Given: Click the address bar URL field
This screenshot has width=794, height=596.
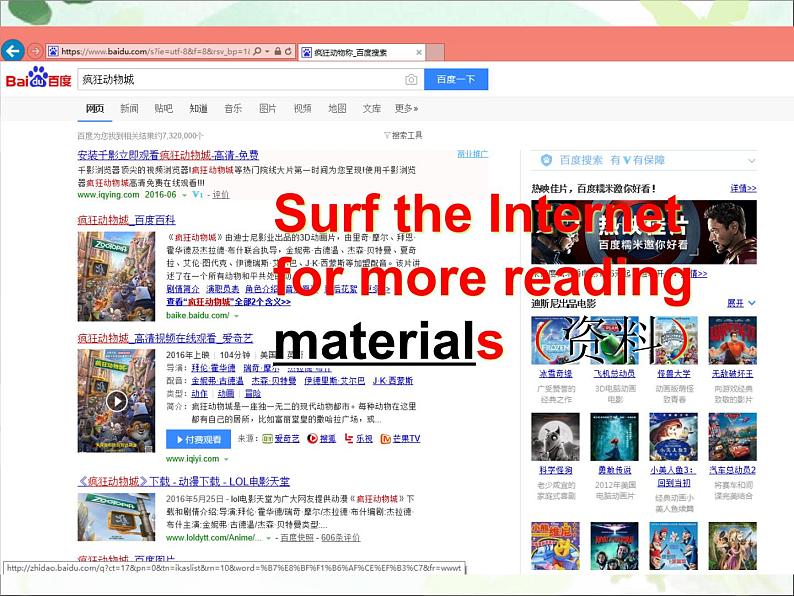Looking at the screenshot, I should click(x=155, y=51).
